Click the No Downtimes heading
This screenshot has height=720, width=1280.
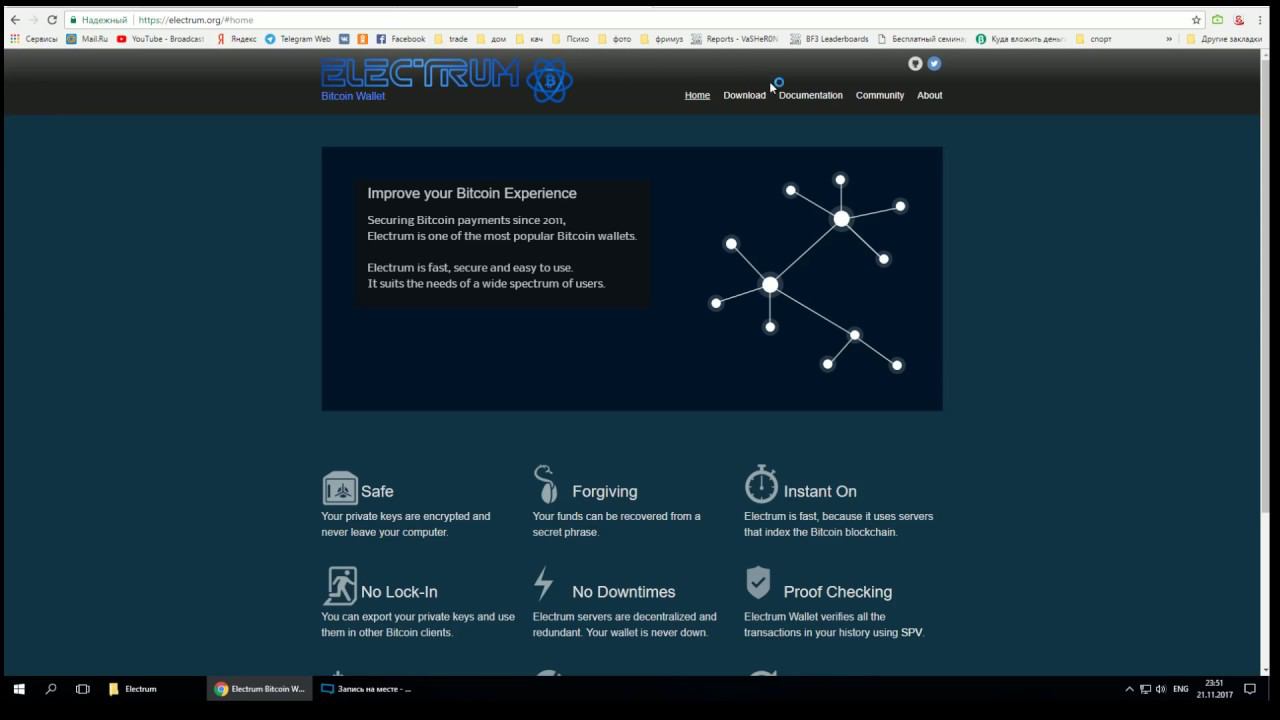click(624, 592)
